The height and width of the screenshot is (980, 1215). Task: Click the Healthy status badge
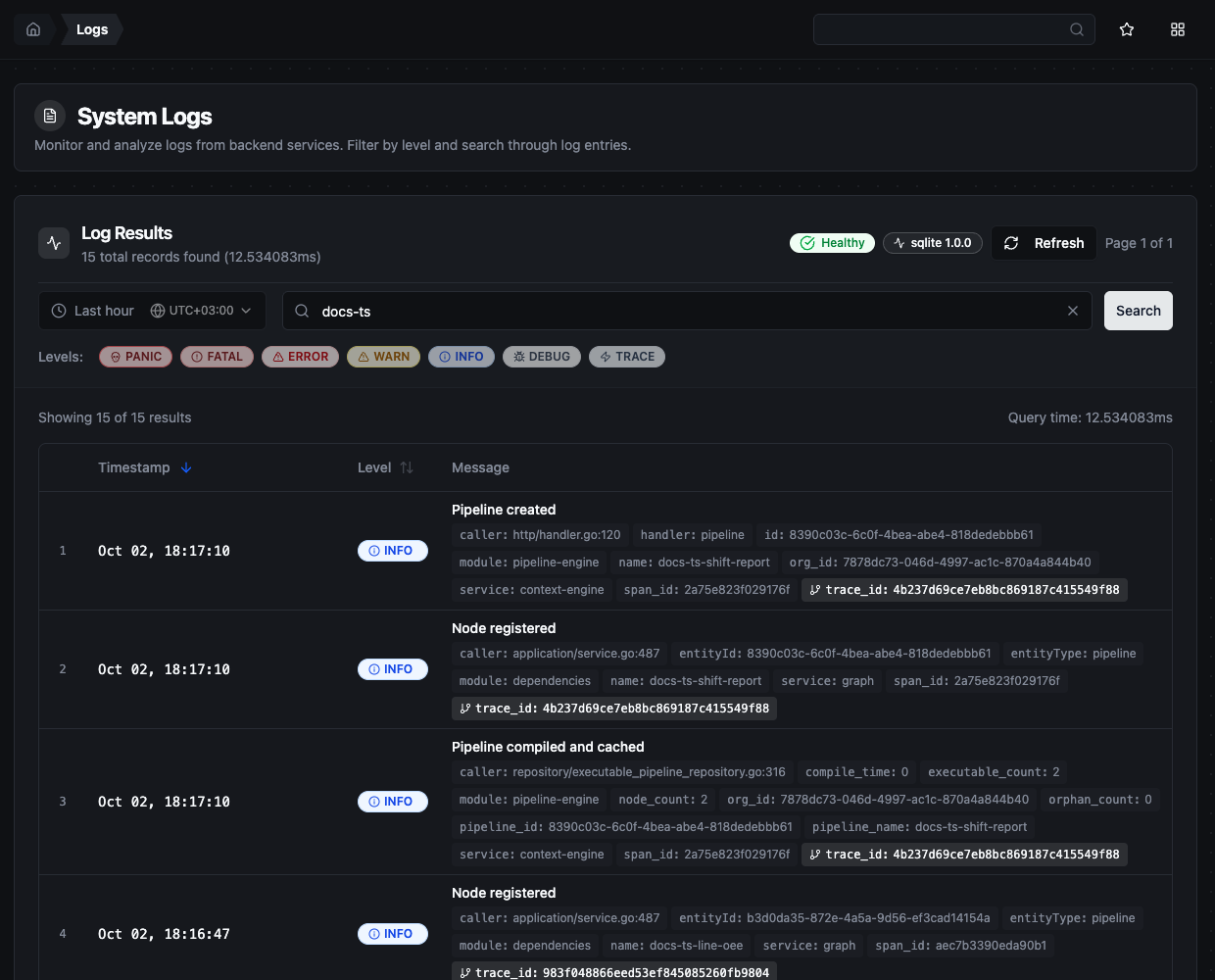pyautogui.click(x=833, y=243)
